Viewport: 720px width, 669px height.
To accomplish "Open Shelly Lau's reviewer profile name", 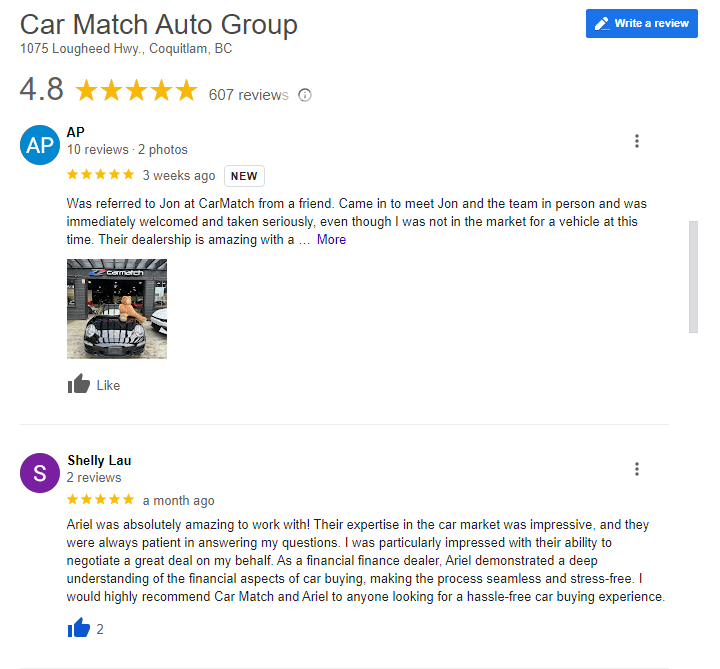I will pos(99,460).
